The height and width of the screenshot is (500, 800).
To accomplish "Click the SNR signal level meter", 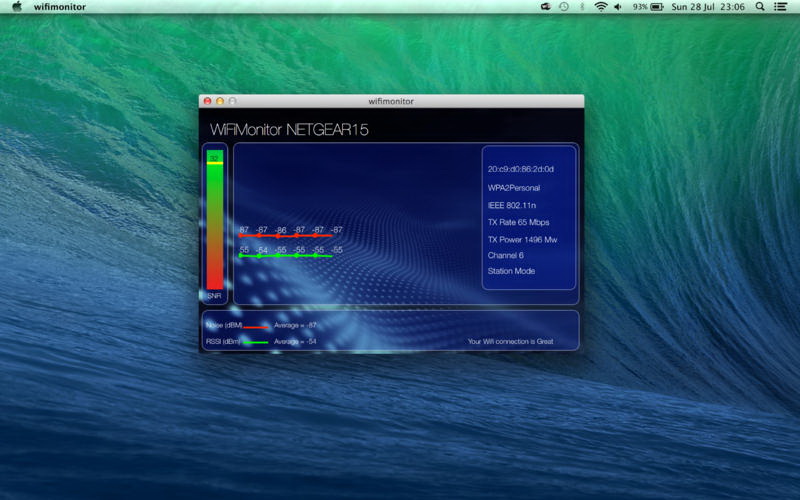I will [x=215, y=220].
